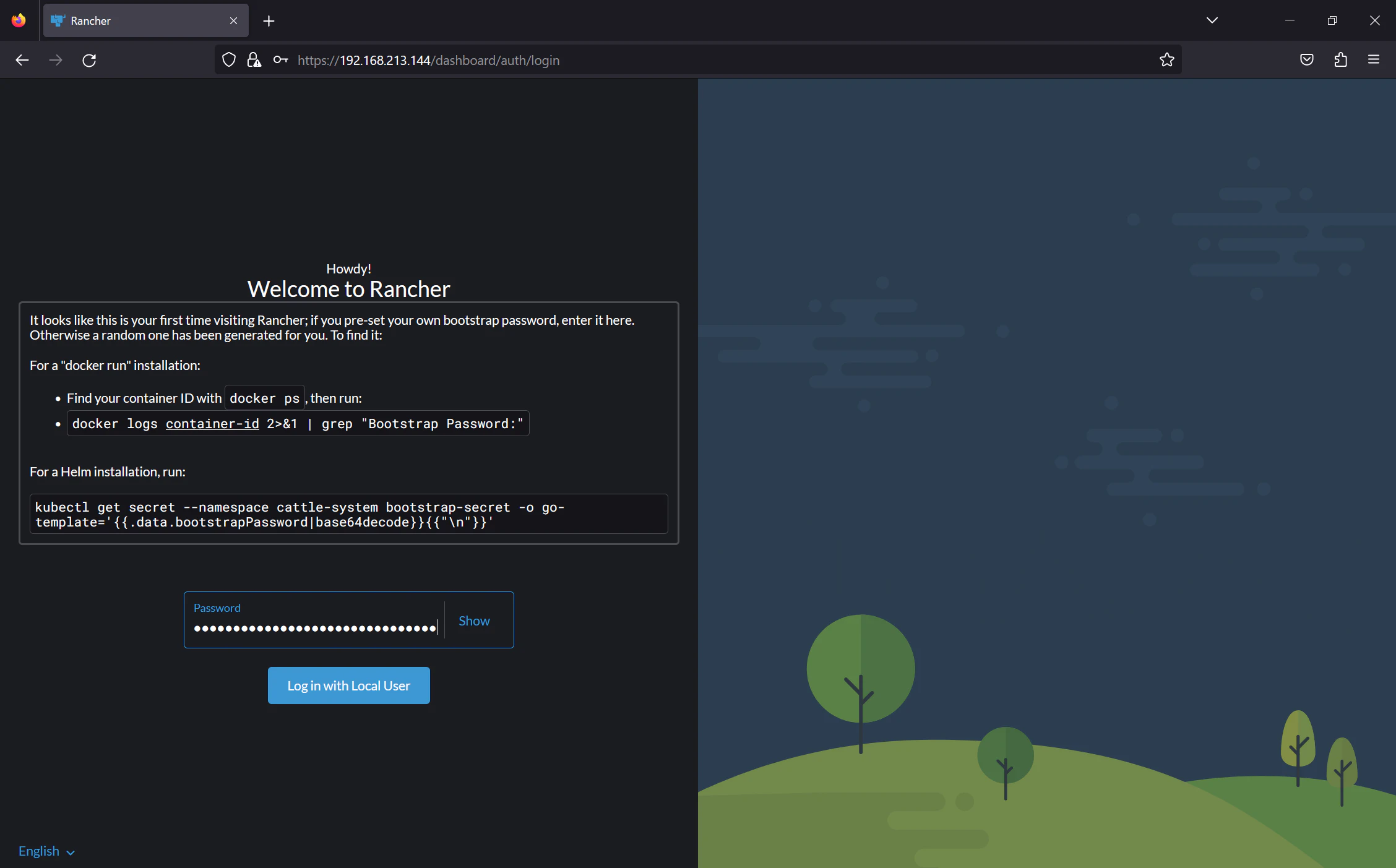
Task: View site security padlock warning info
Action: click(x=254, y=60)
